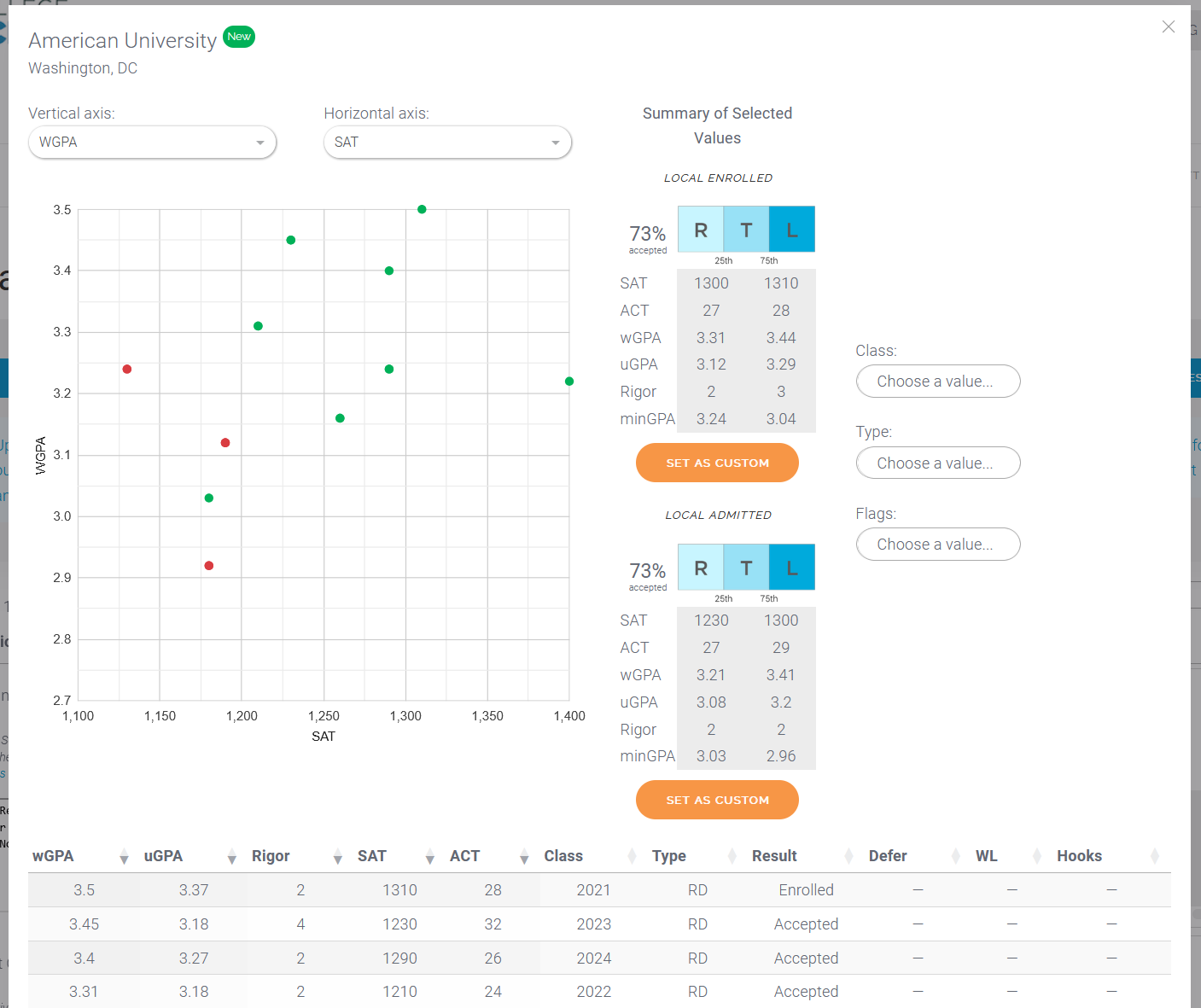Screen dimensions: 1201x1008
Task: Open the Type filter dropdown
Action: [x=938, y=463]
